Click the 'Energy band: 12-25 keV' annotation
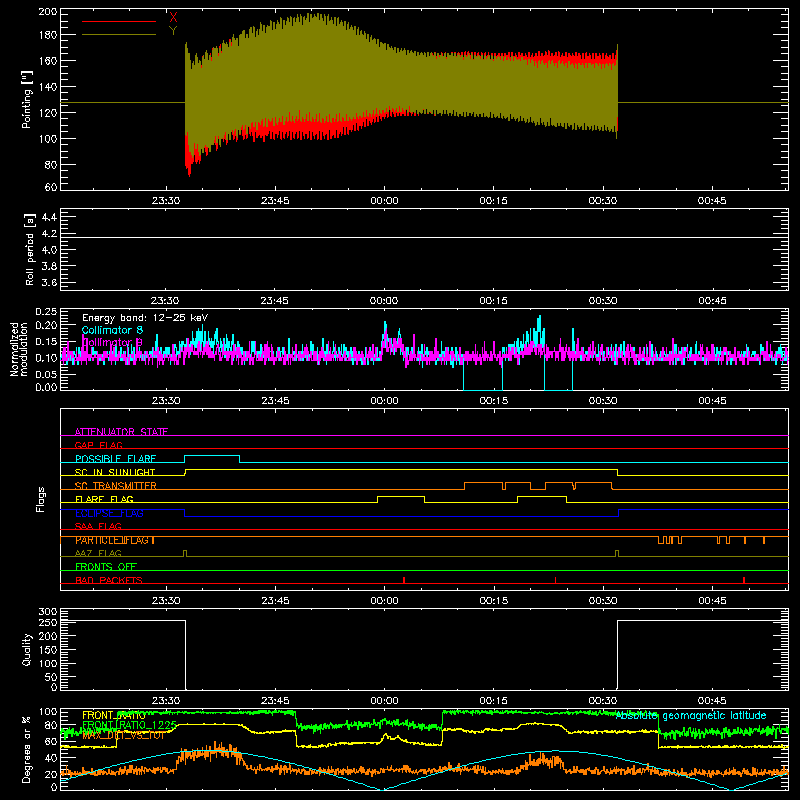800x800 pixels. point(145,318)
